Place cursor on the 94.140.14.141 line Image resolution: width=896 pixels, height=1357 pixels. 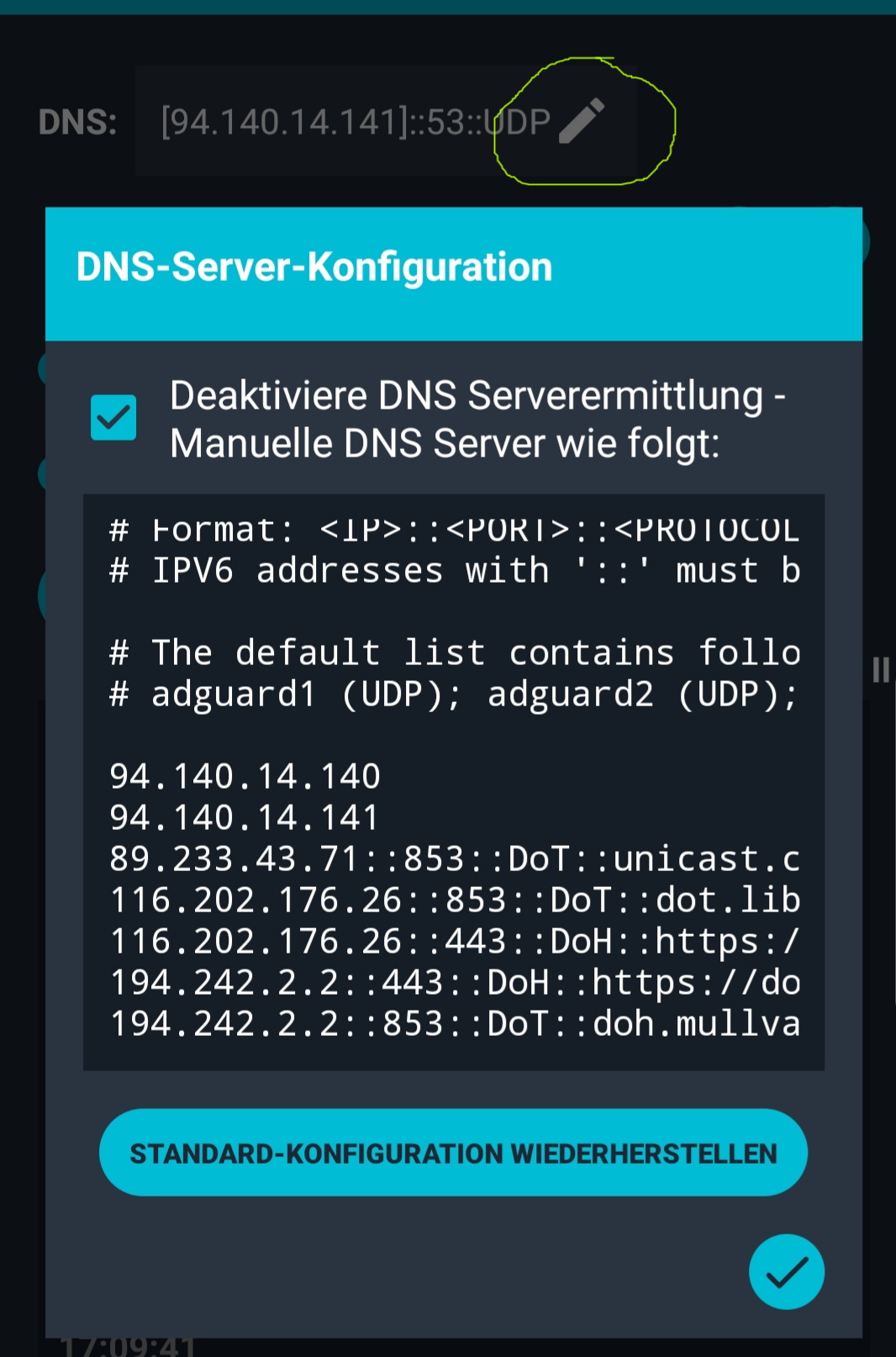point(245,817)
